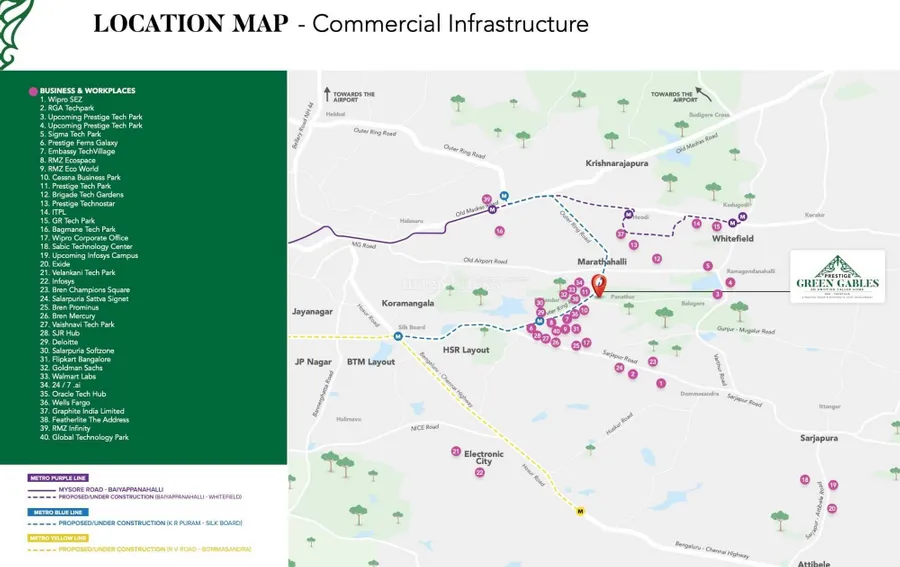Viewport: 900px width, 567px height.
Task: Click the Prestige Green Gables logo box
Action: pos(837,275)
